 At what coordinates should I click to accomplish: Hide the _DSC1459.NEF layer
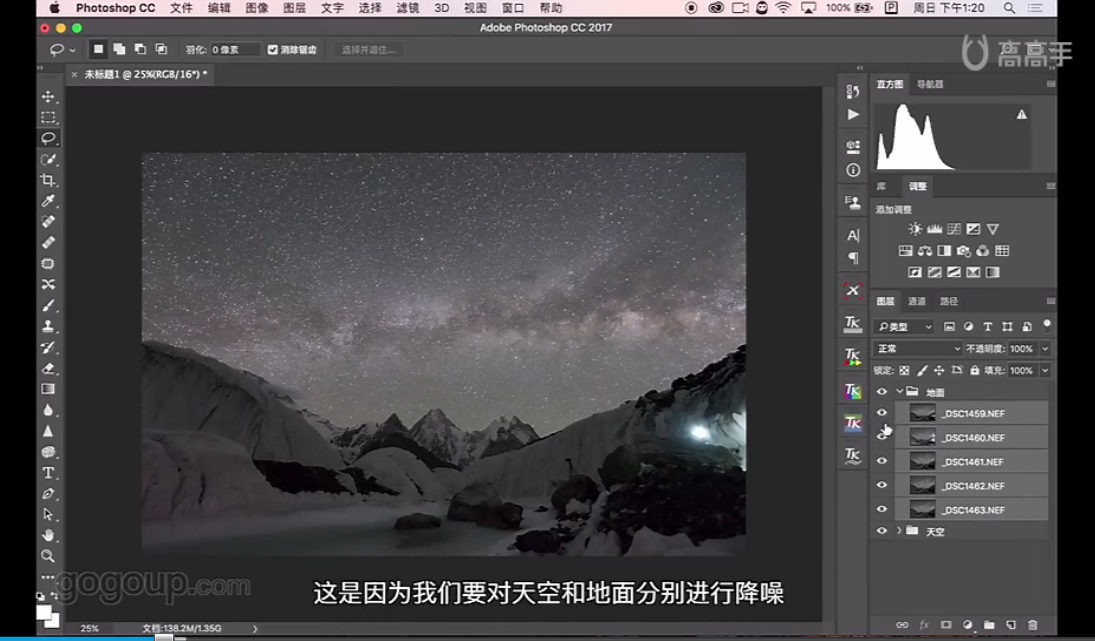[881, 413]
